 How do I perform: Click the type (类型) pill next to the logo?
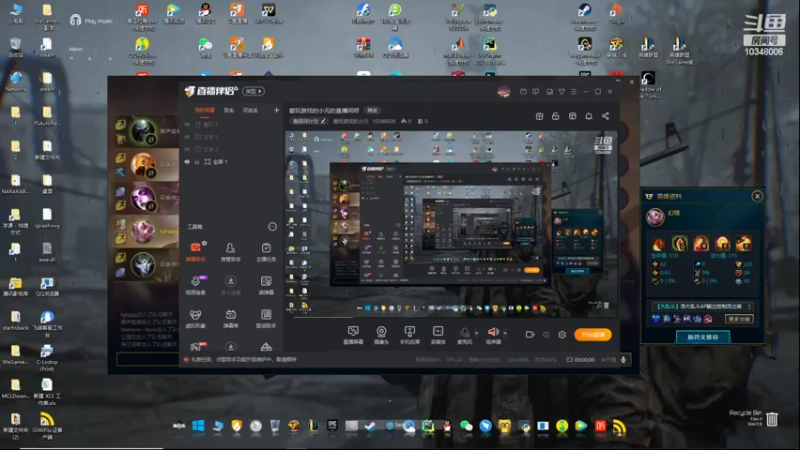click(254, 91)
